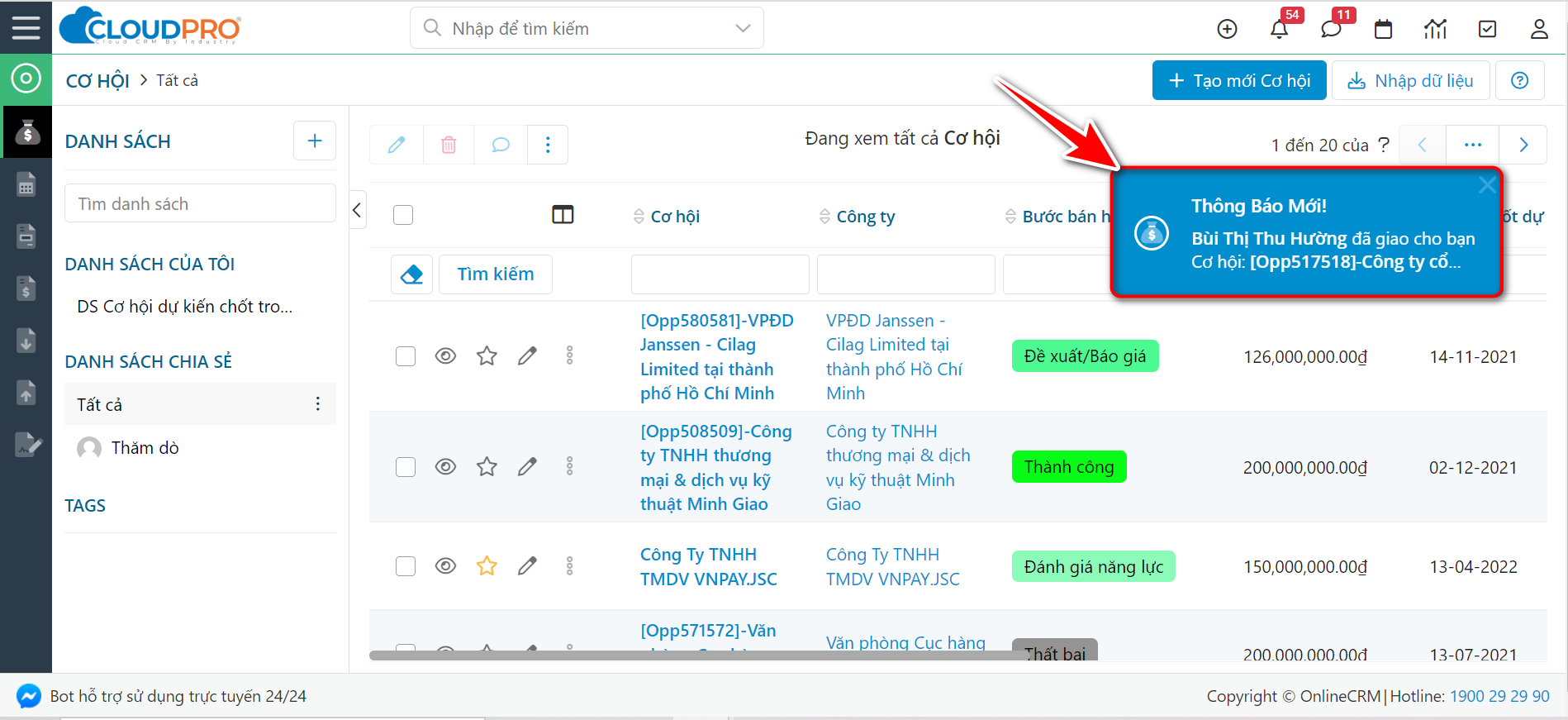1568x720 pixels.
Task: Focus the Tìm danh sách search field
Action: [200, 203]
